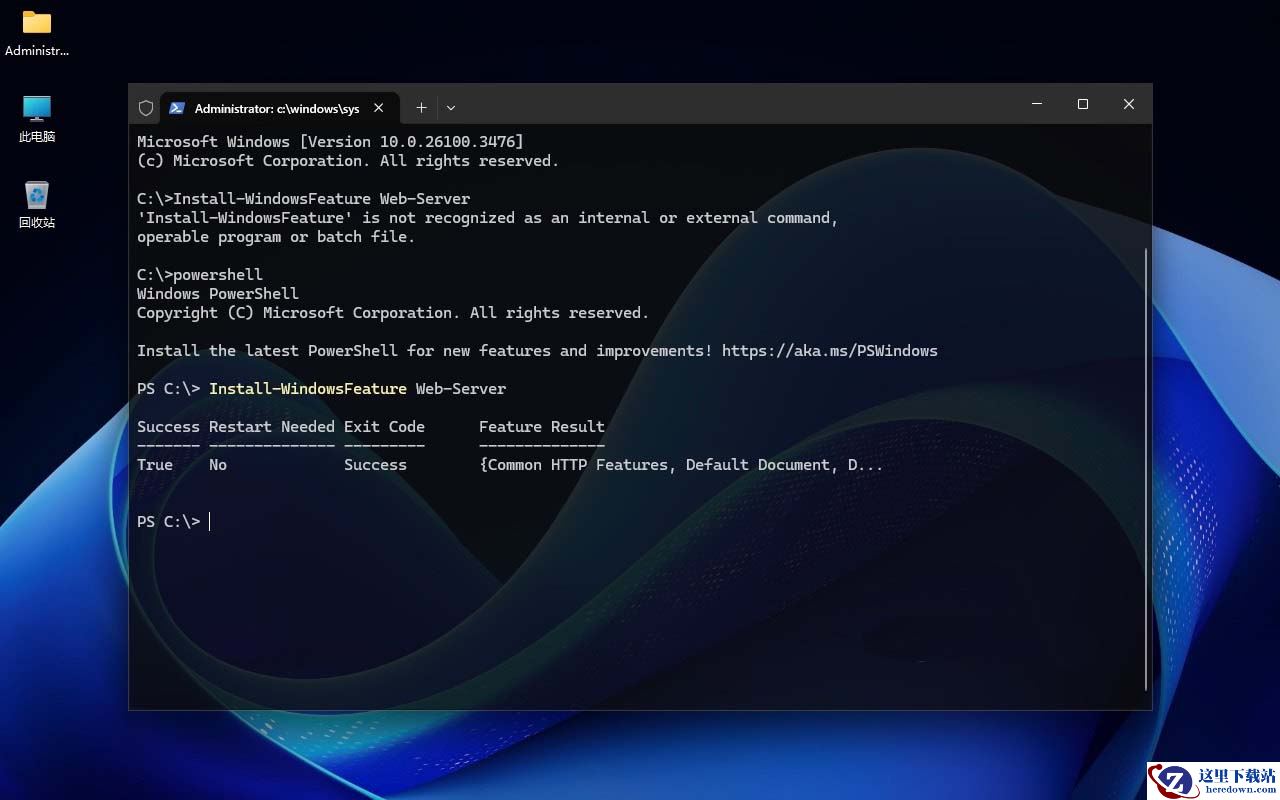Close the Administrator terminal tab

(x=379, y=108)
